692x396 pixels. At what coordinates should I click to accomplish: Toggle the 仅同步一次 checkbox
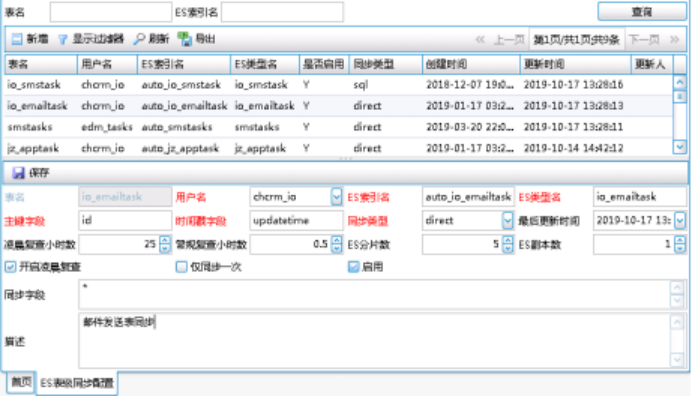[181, 267]
